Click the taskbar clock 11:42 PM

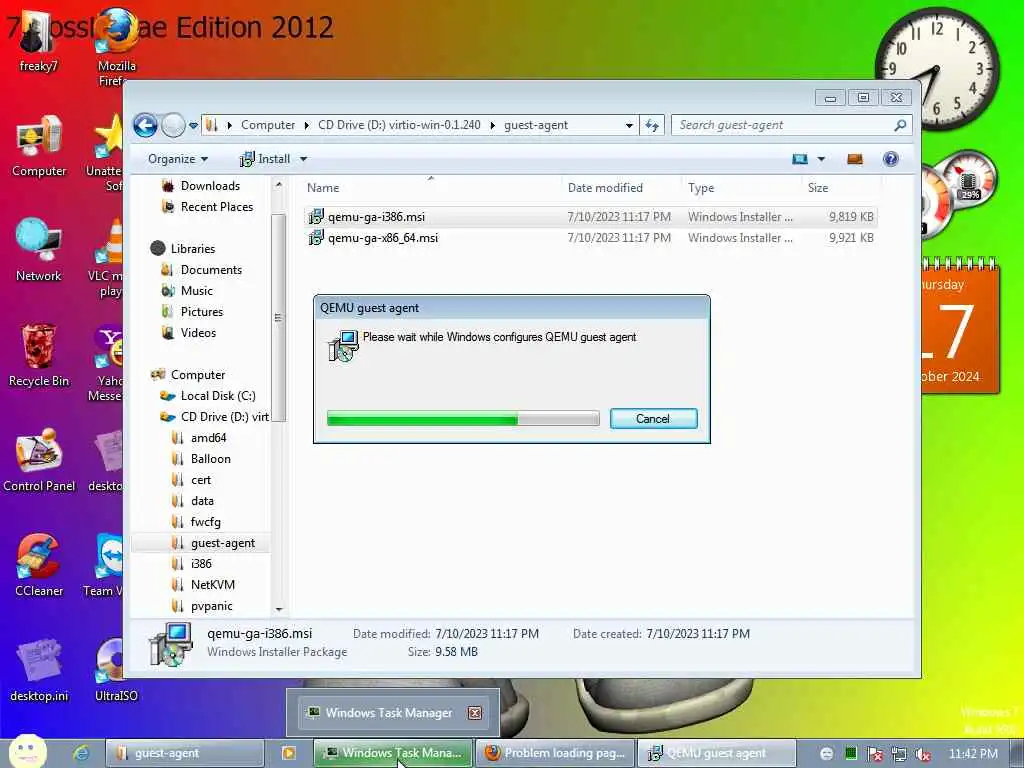972,754
